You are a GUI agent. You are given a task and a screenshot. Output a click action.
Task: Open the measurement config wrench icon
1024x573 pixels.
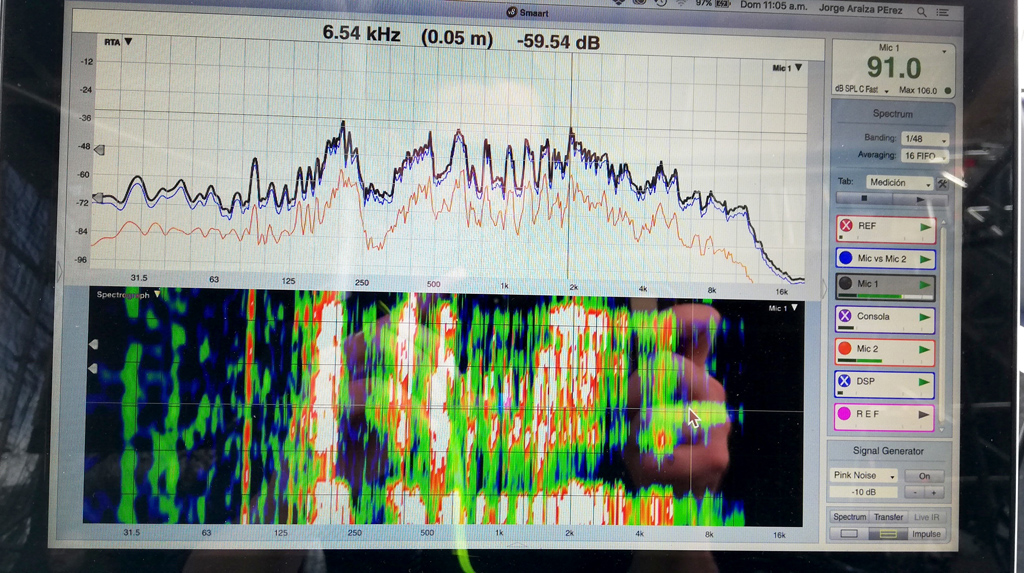(x=942, y=184)
